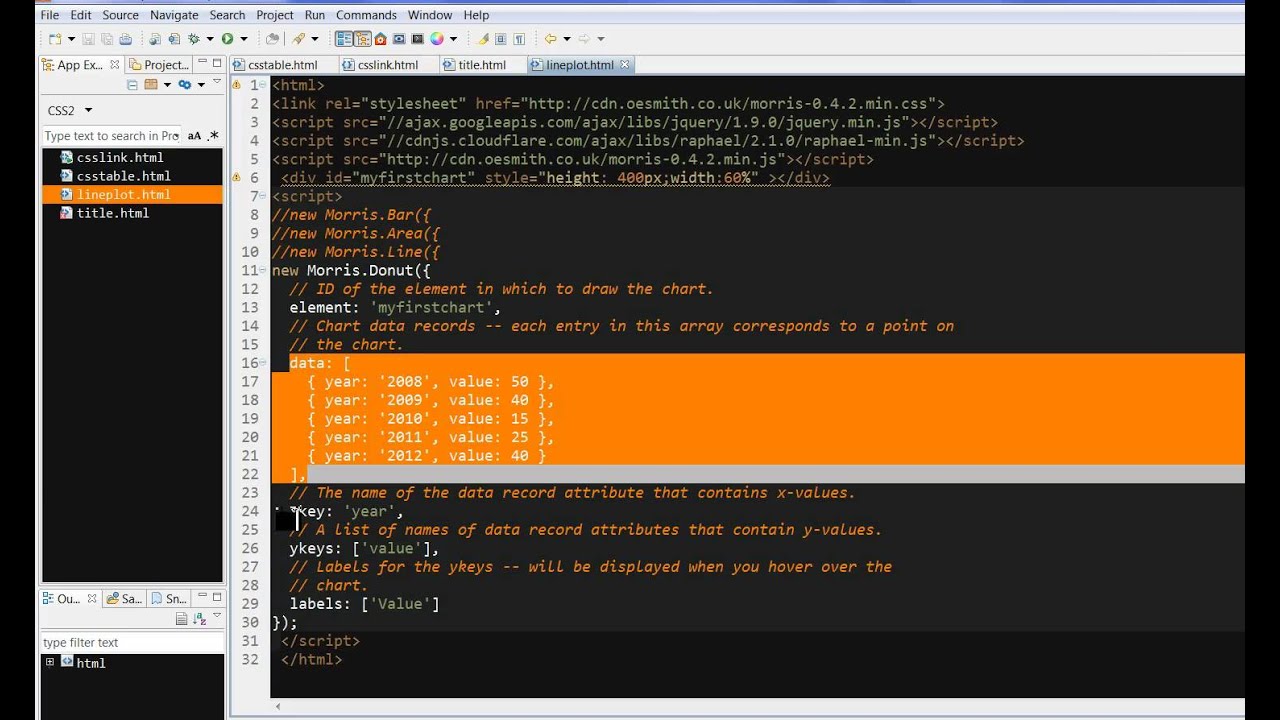Open the Run dropdown arrow
The image size is (1280, 720).
click(244, 39)
